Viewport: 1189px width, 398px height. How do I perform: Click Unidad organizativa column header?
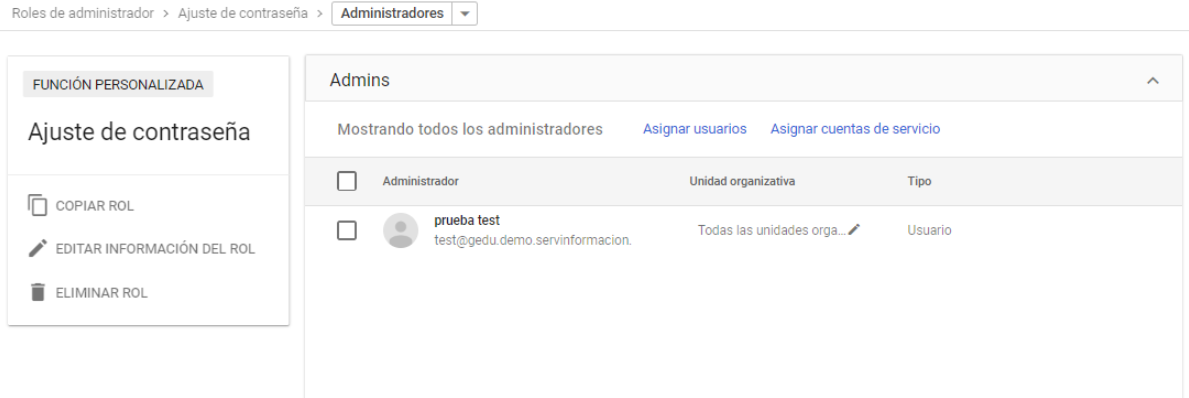(742, 181)
